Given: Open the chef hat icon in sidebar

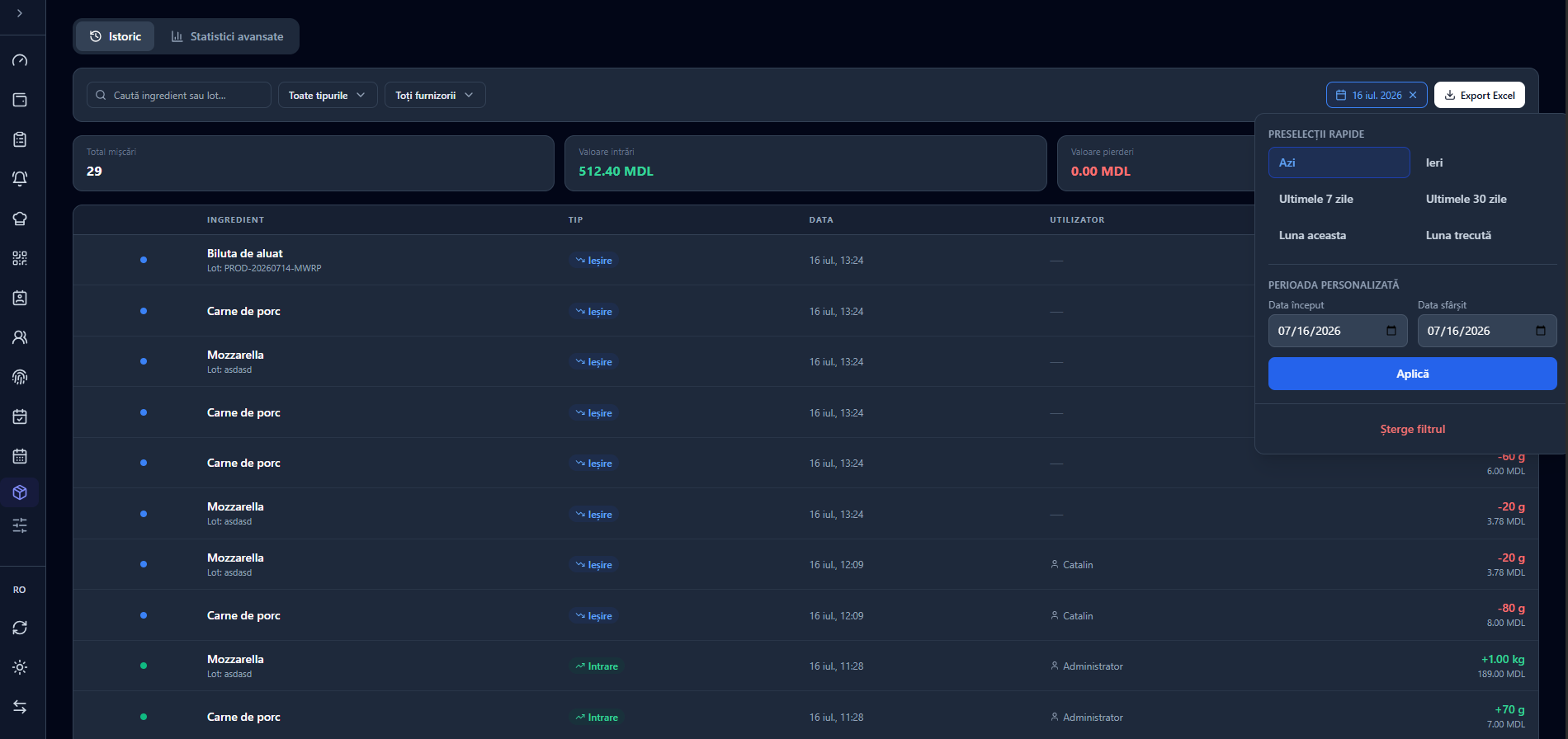Looking at the screenshot, I should 20,219.
